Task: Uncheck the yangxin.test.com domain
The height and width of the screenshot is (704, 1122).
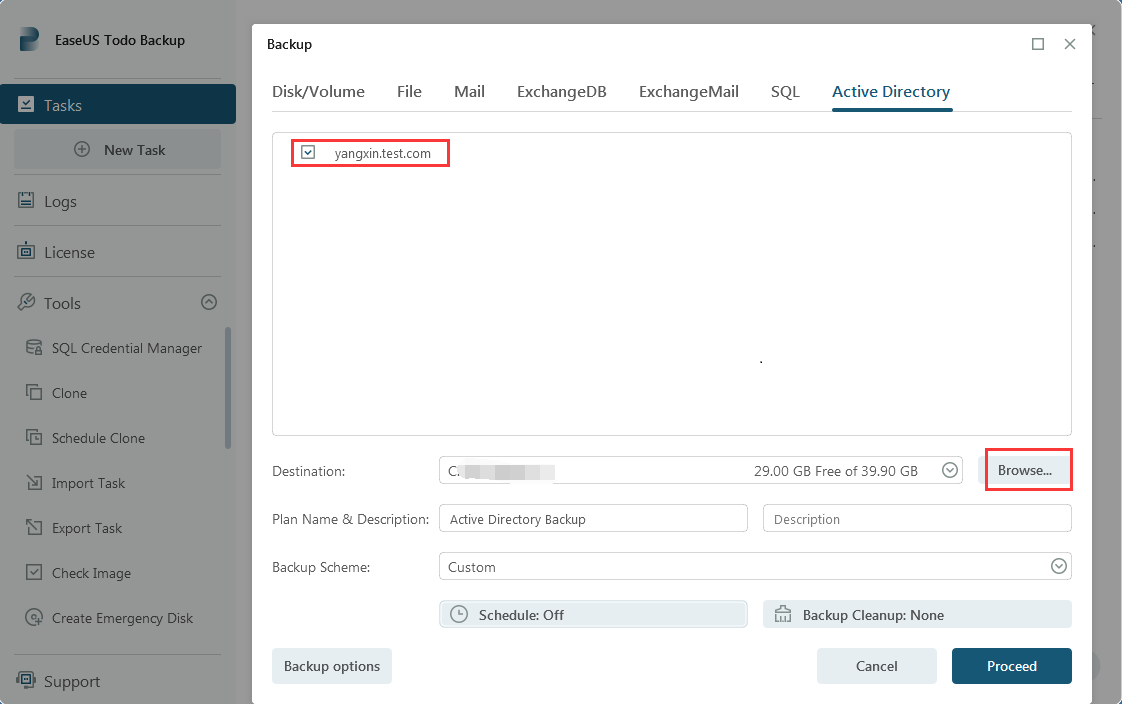Action: tap(307, 152)
